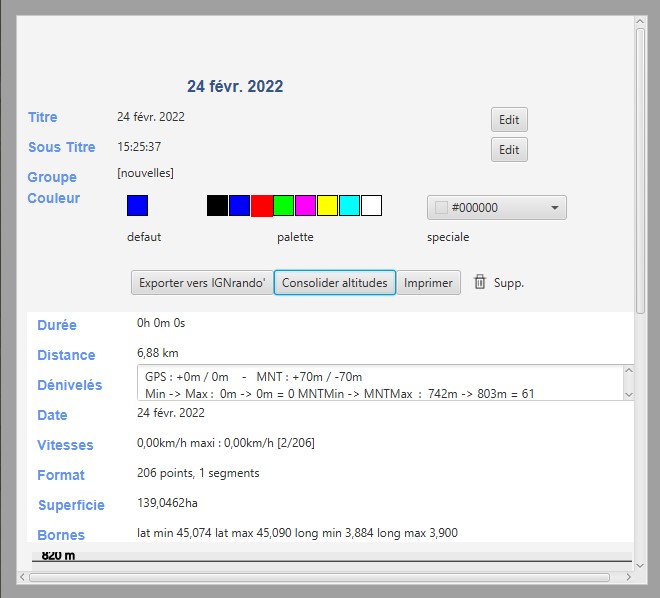Pick the magenta palette swatch

[x=306, y=206]
